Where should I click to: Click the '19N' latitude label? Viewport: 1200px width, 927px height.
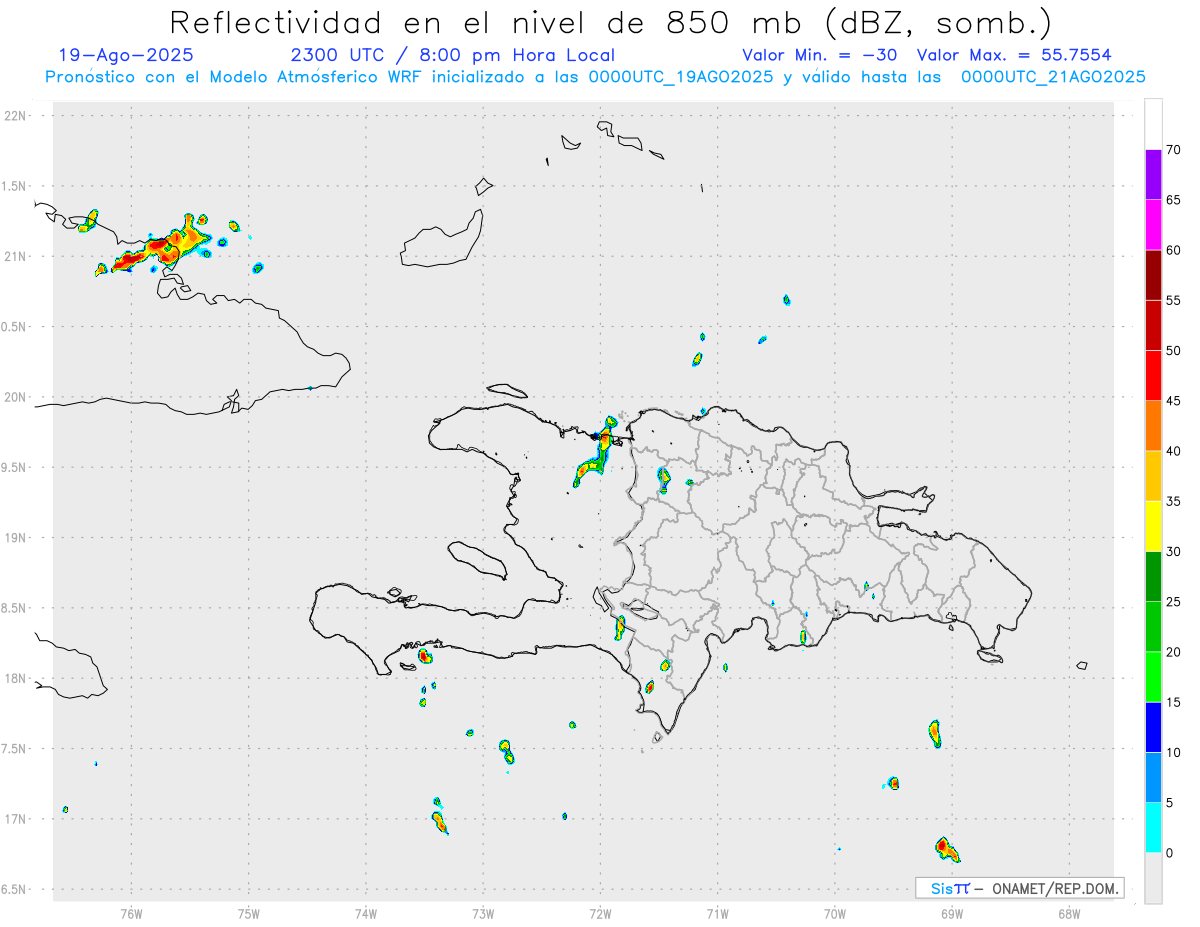click(x=17, y=538)
